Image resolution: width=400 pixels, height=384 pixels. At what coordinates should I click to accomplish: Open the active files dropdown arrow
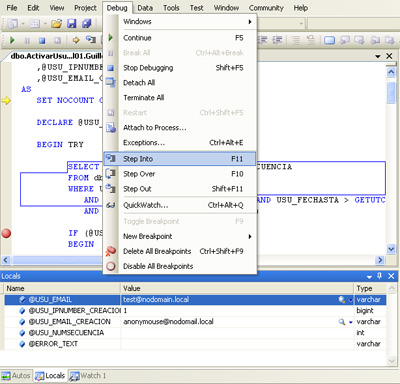[x=378, y=56]
